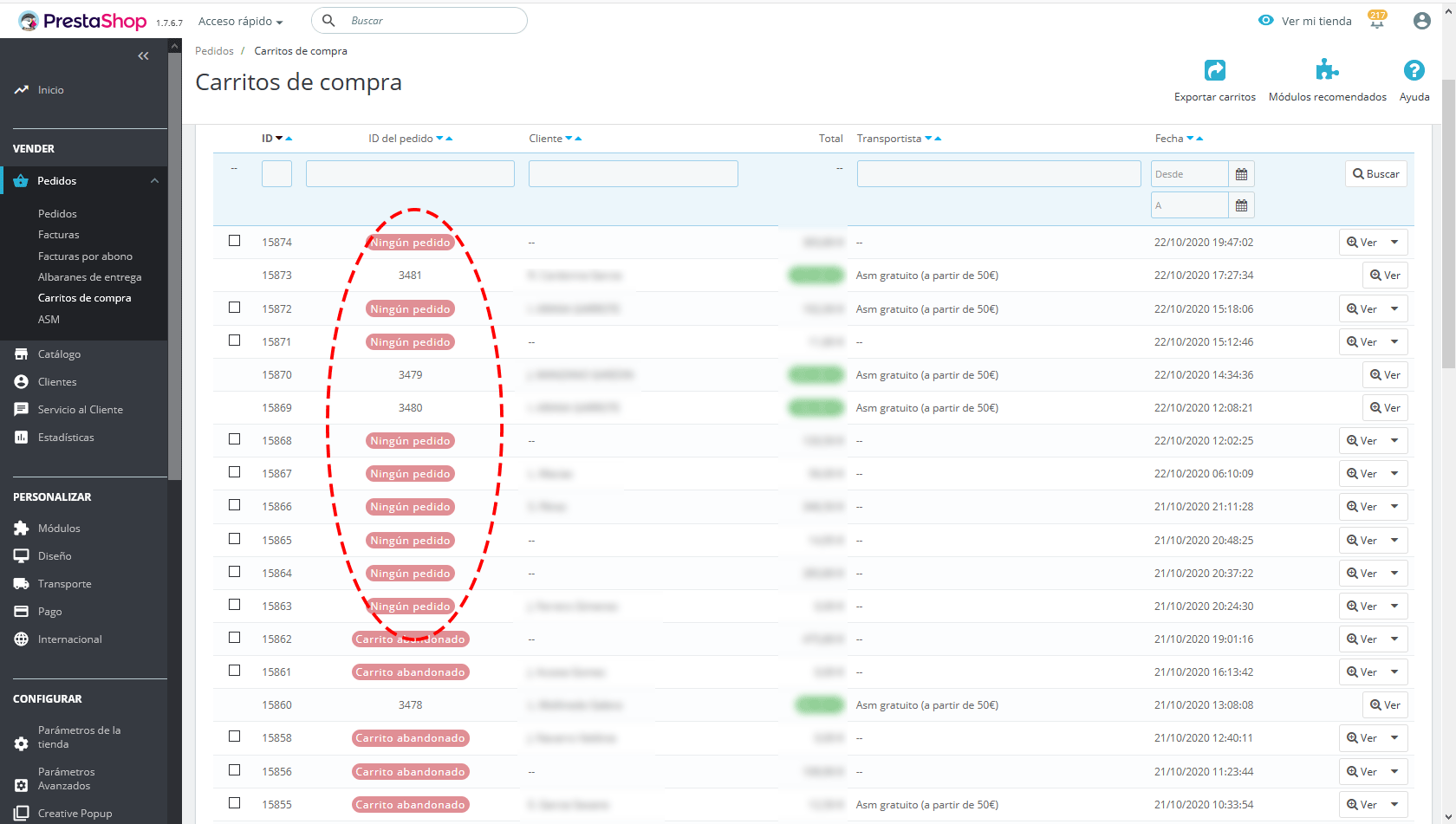Image resolution: width=1456 pixels, height=824 pixels.
Task: Click the Catálogo store icon
Action: click(x=22, y=354)
